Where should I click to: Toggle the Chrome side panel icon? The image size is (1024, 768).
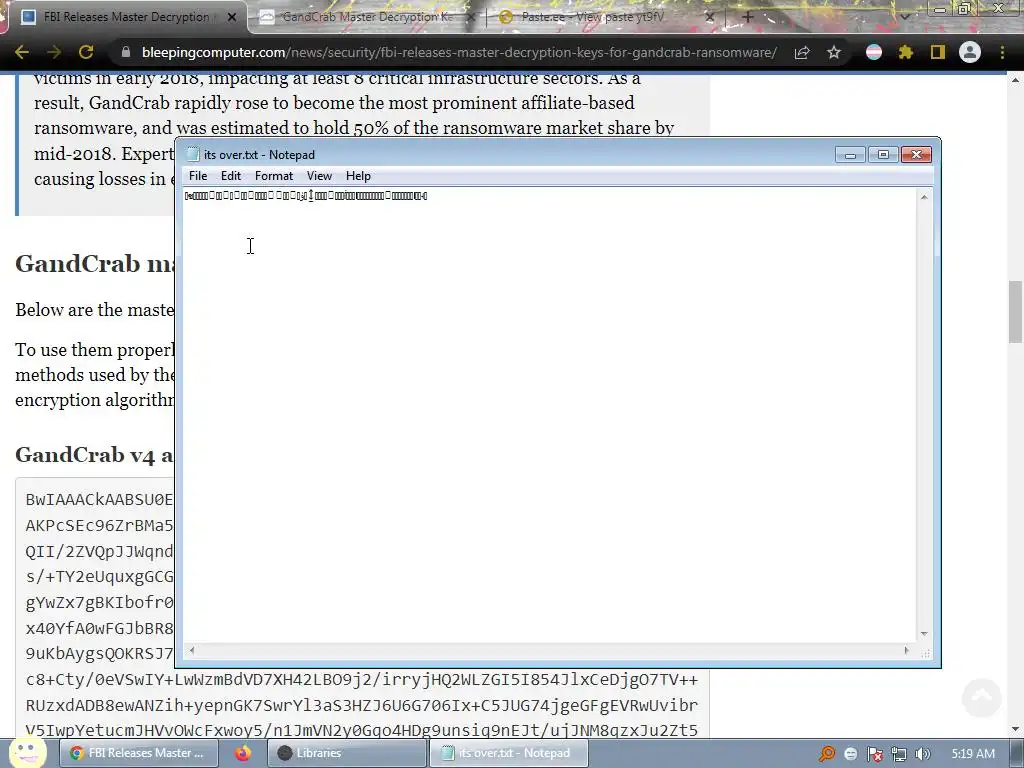(938, 52)
